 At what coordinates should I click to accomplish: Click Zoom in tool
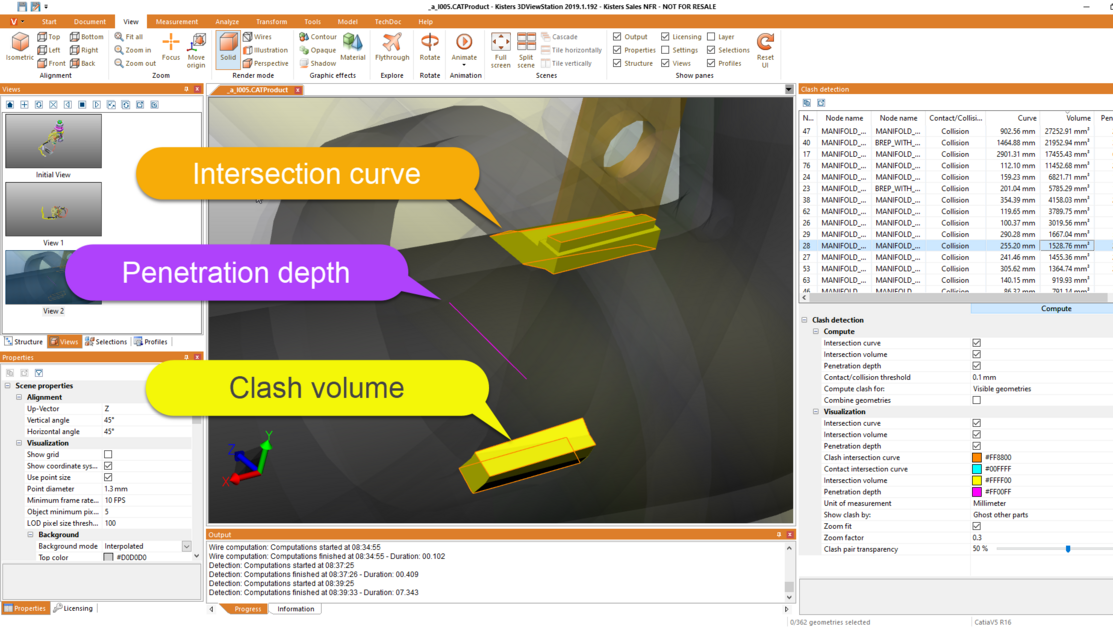pyautogui.click(x=133, y=50)
